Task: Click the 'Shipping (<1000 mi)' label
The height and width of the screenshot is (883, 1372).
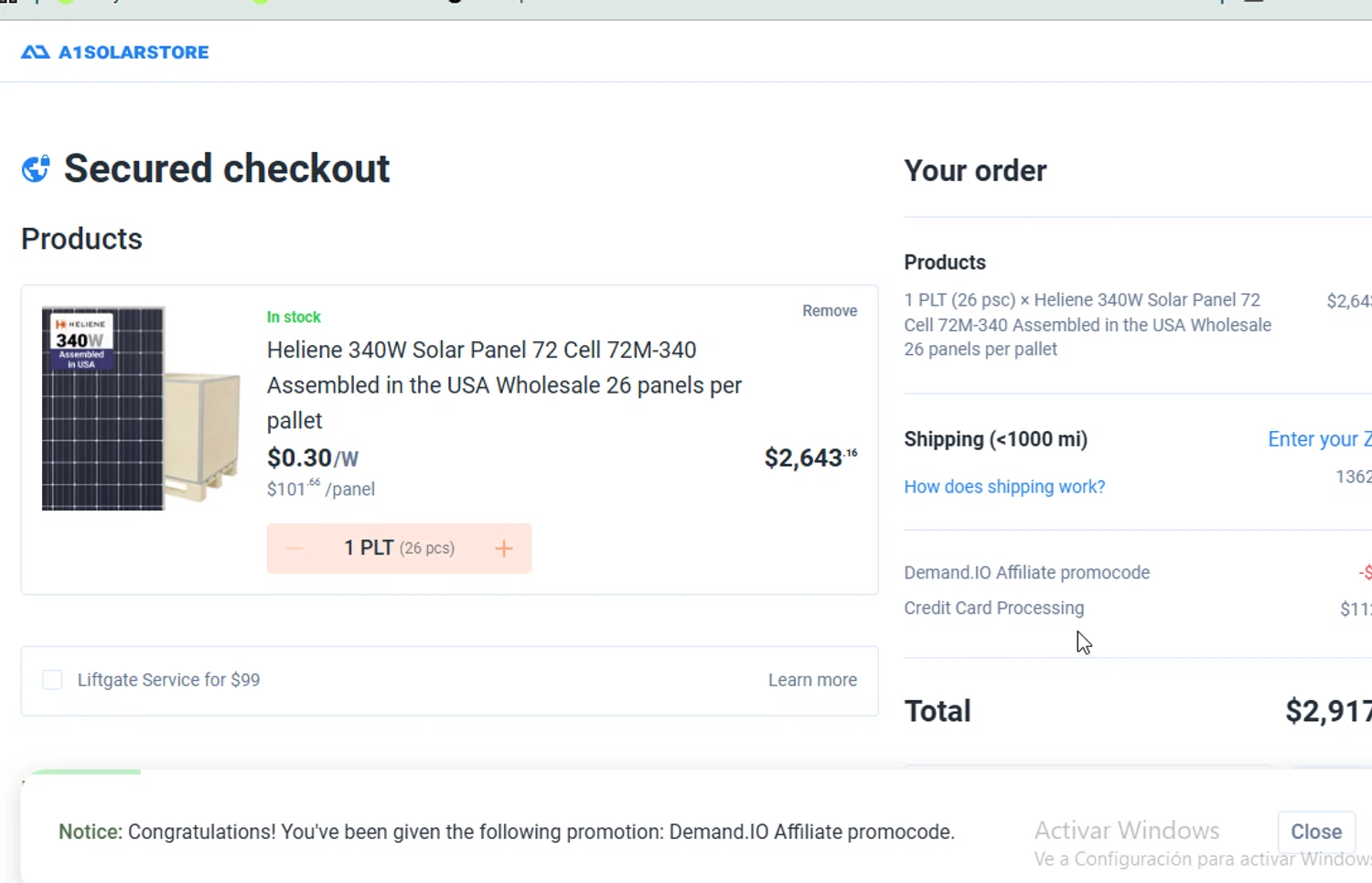Action: point(996,439)
